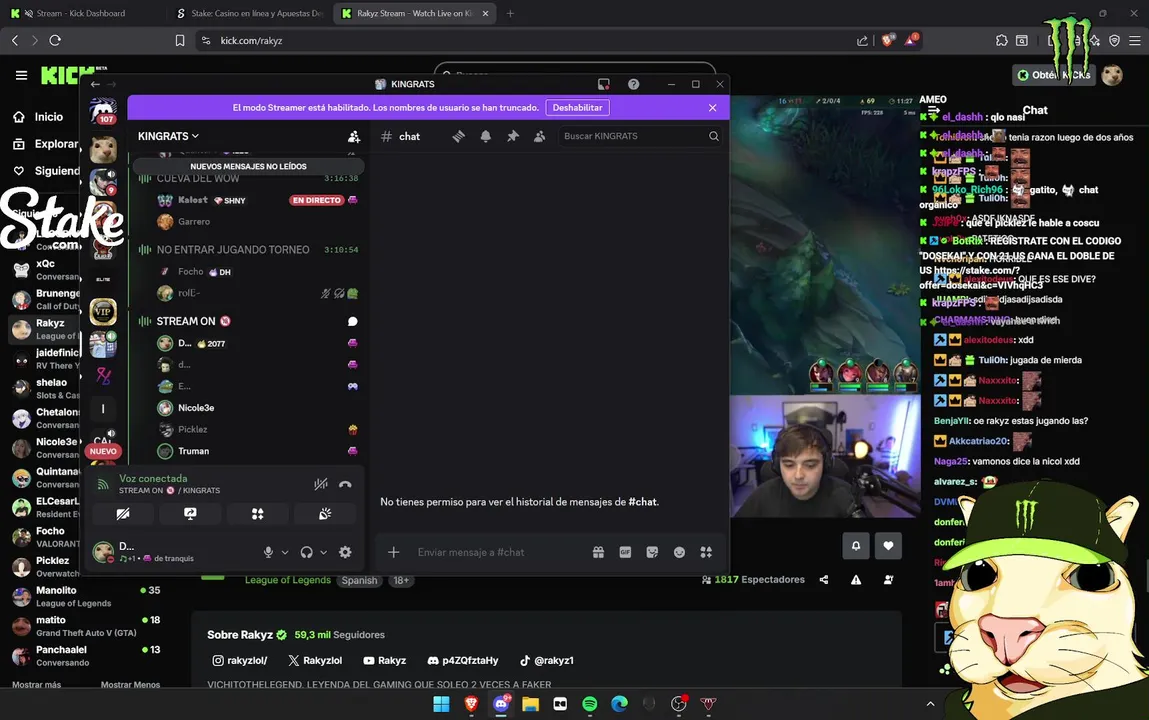Toggle stream notification bell on Kick

pyautogui.click(x=856, y=546)
